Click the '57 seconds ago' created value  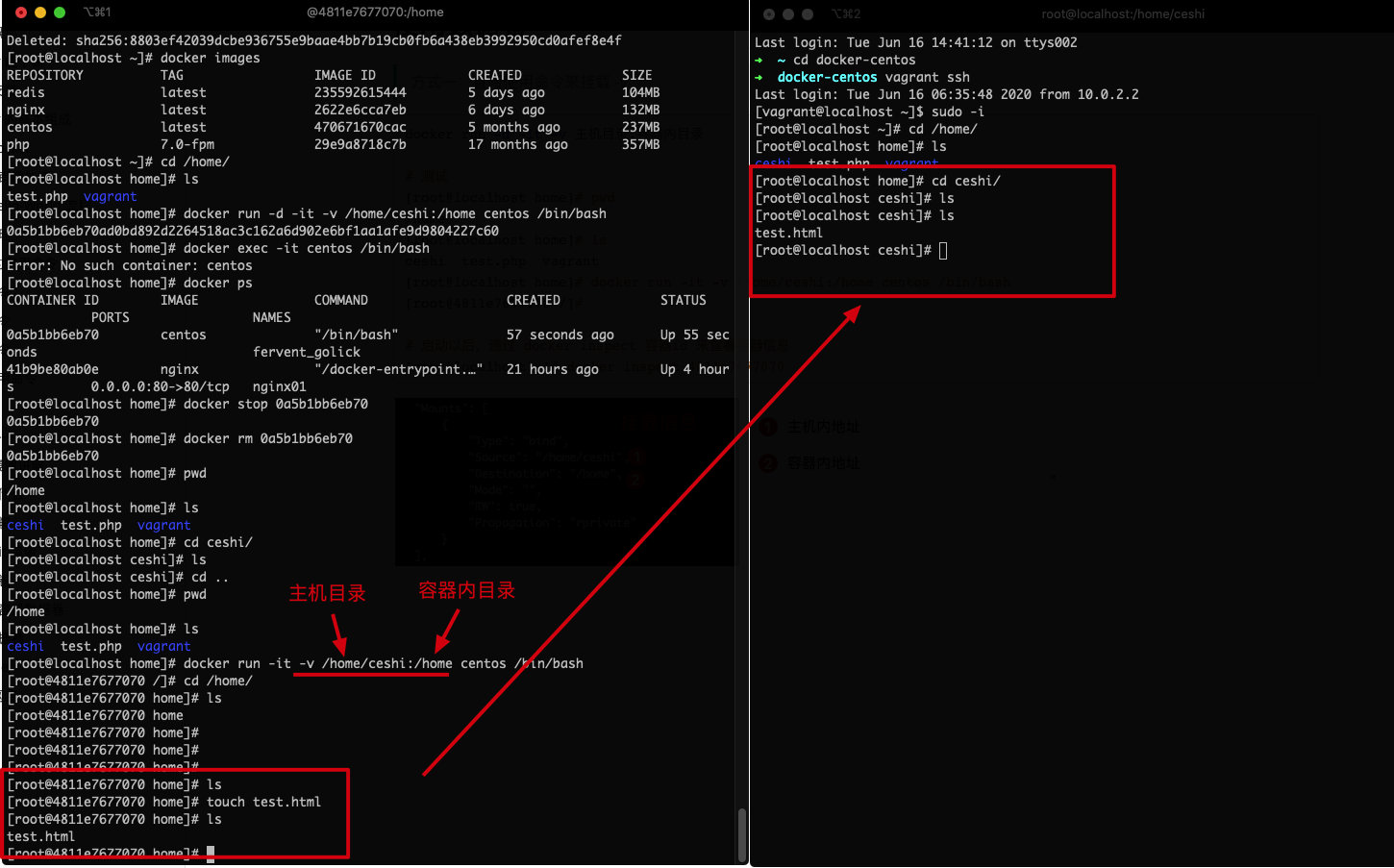pos(560,335)
